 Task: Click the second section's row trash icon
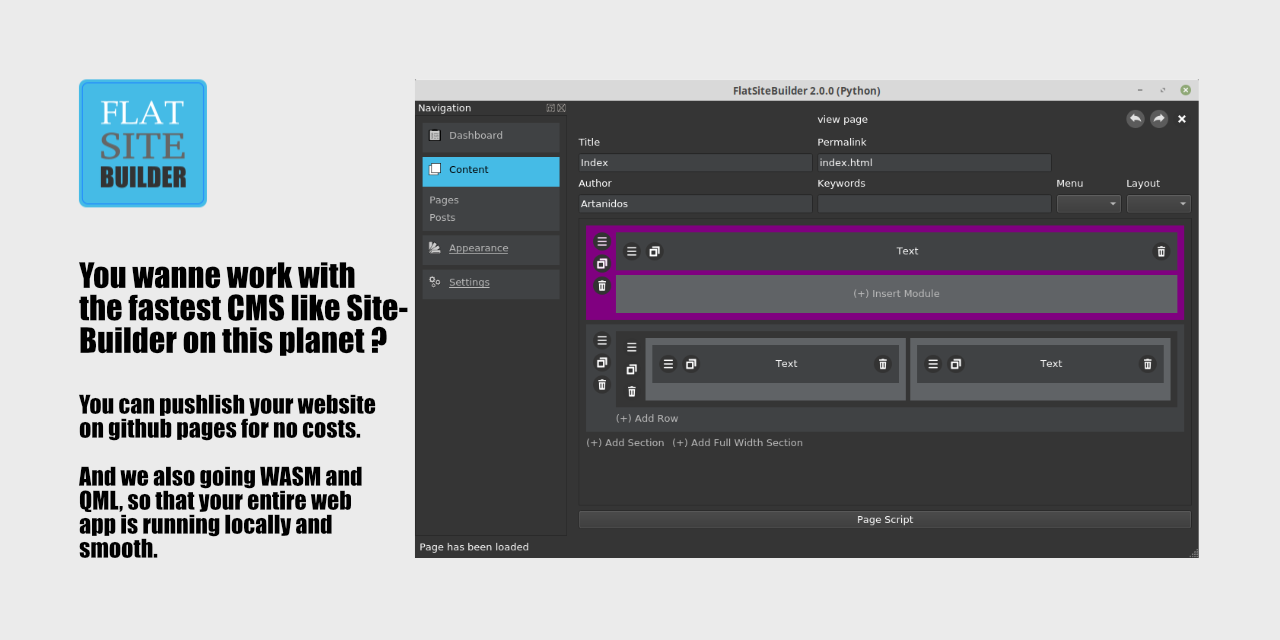tap(632, 391)
